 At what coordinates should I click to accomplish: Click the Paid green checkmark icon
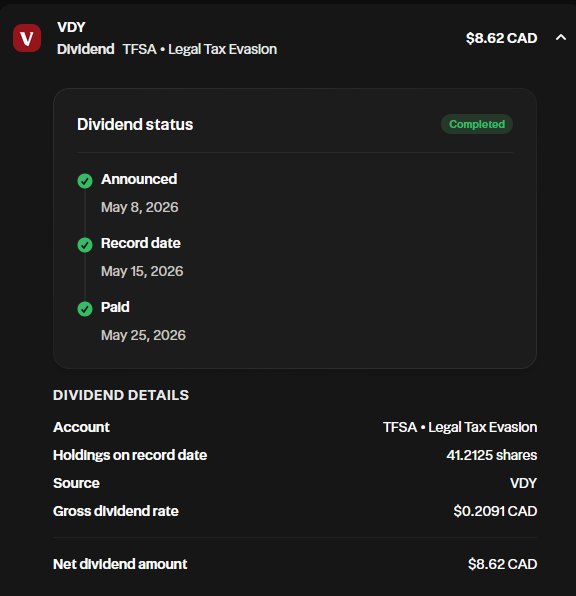tap(85, 309)
